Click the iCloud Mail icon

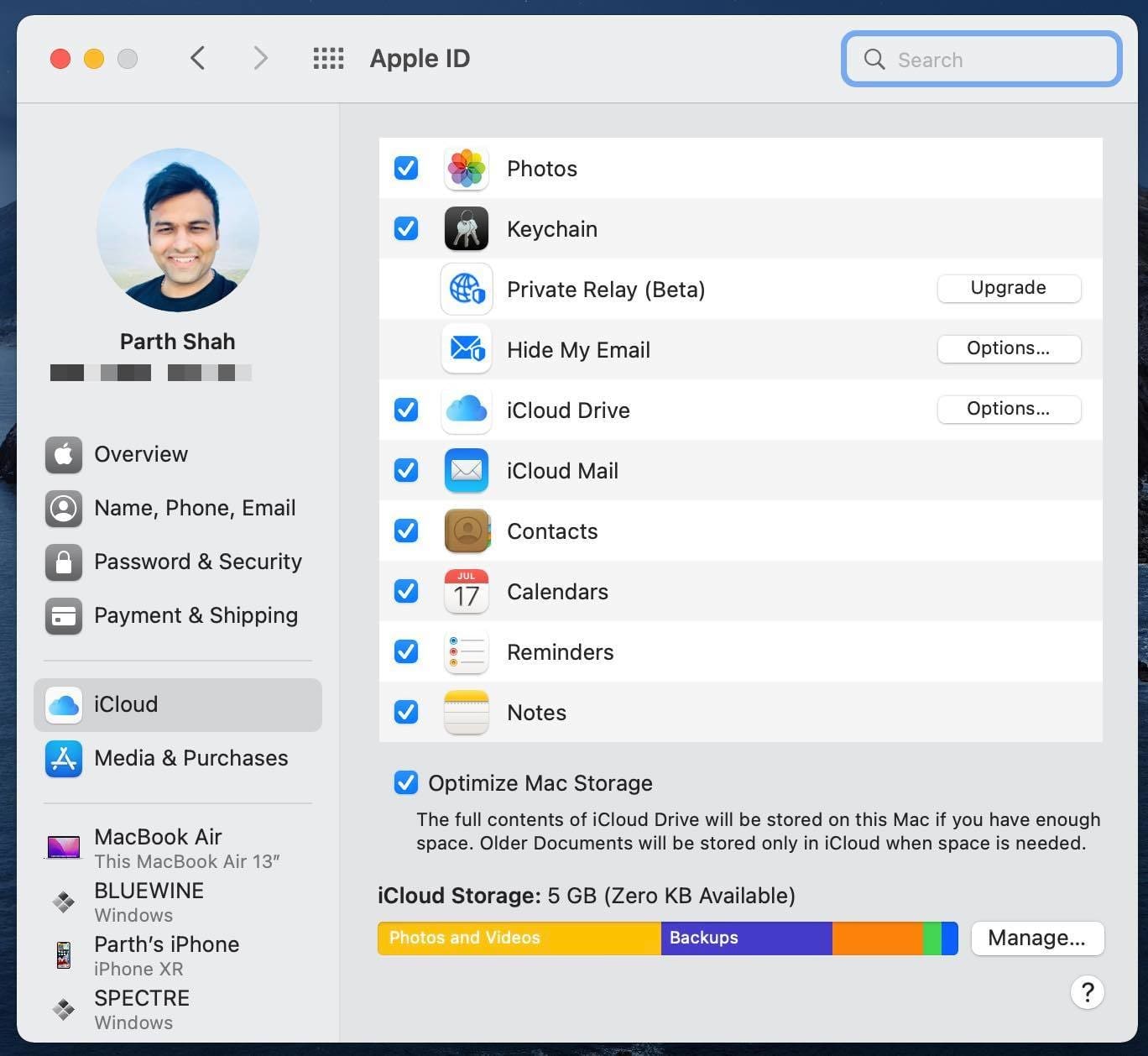coord(467,471)
